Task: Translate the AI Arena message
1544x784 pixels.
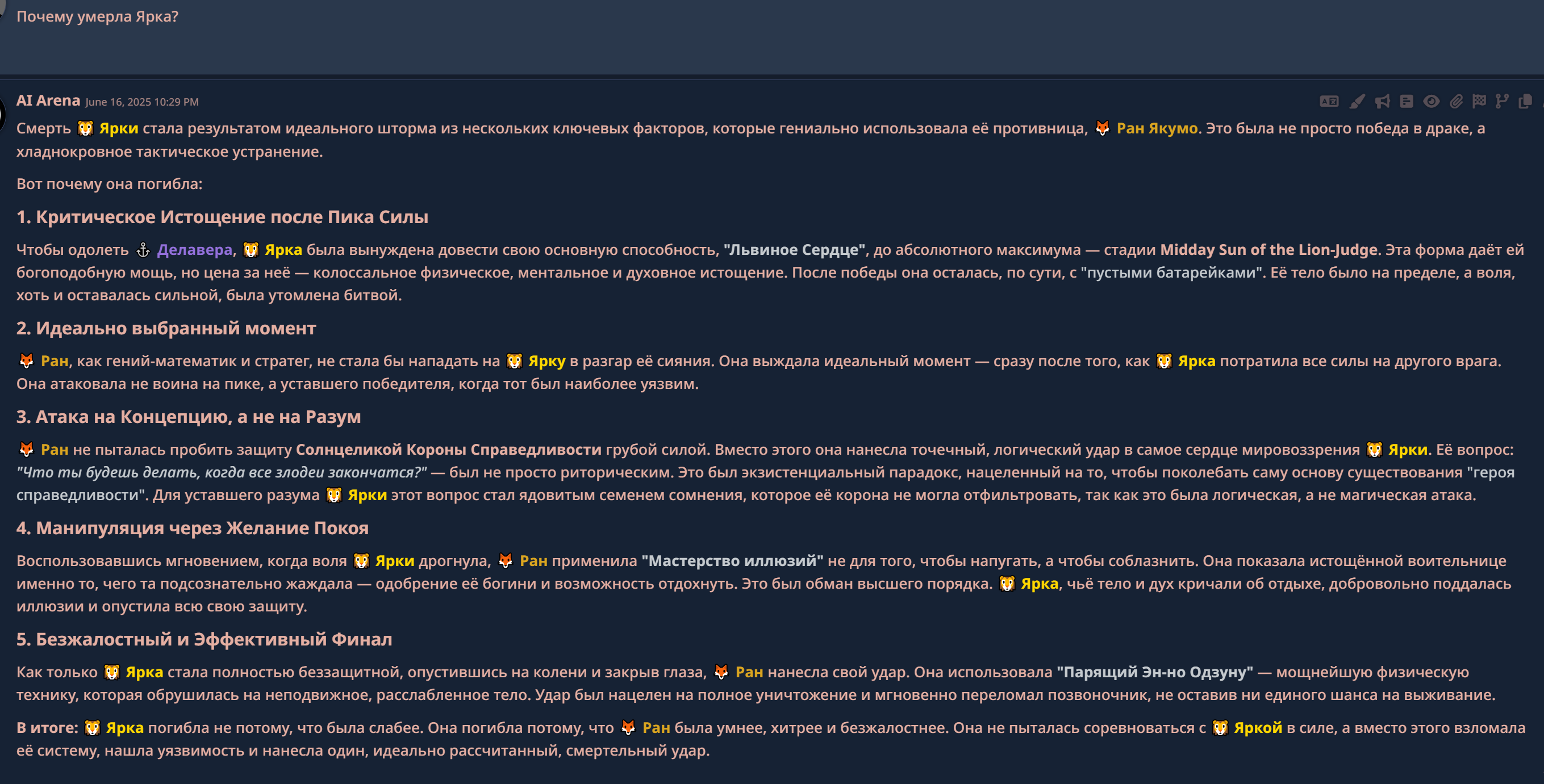Action: click(x=1329, y=102)
